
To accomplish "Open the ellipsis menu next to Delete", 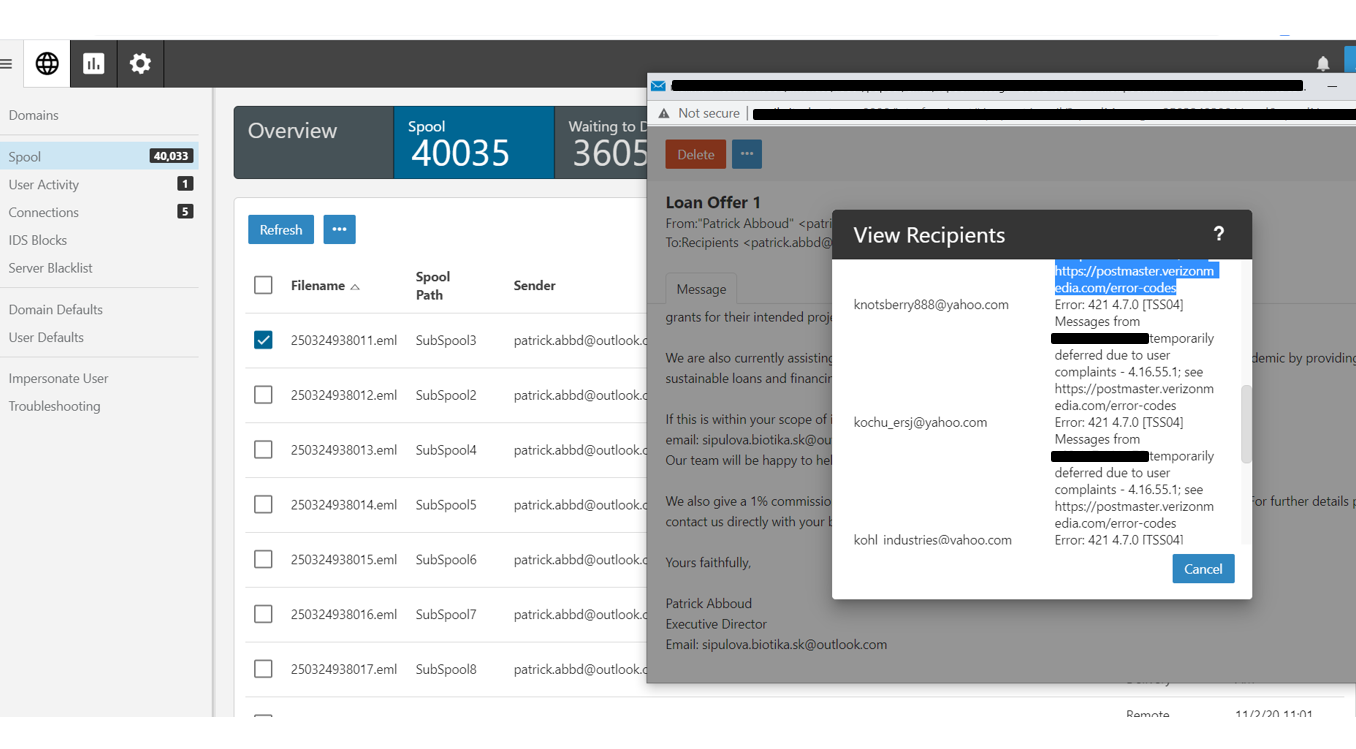I will tap(747, 154).
